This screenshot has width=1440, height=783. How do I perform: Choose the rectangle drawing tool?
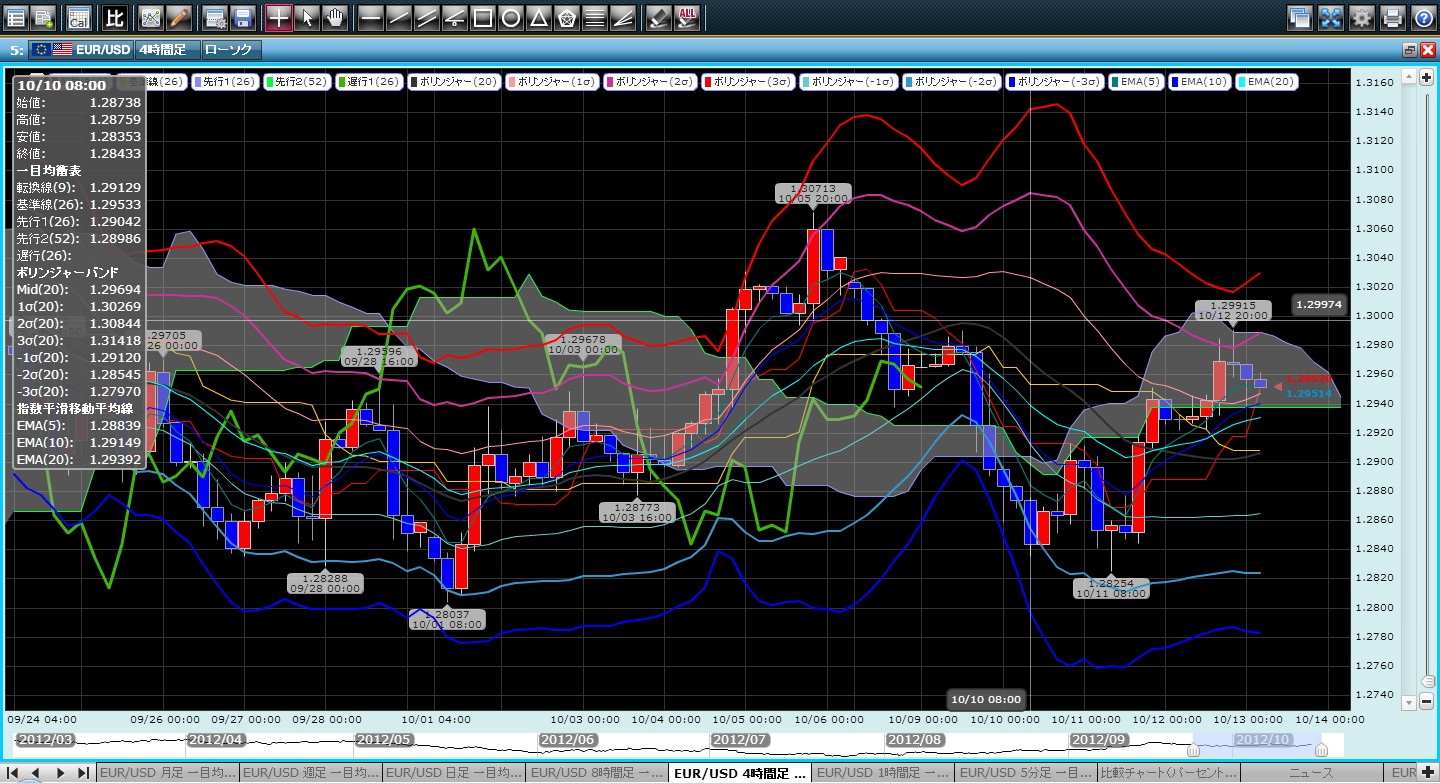pos(482,17)
